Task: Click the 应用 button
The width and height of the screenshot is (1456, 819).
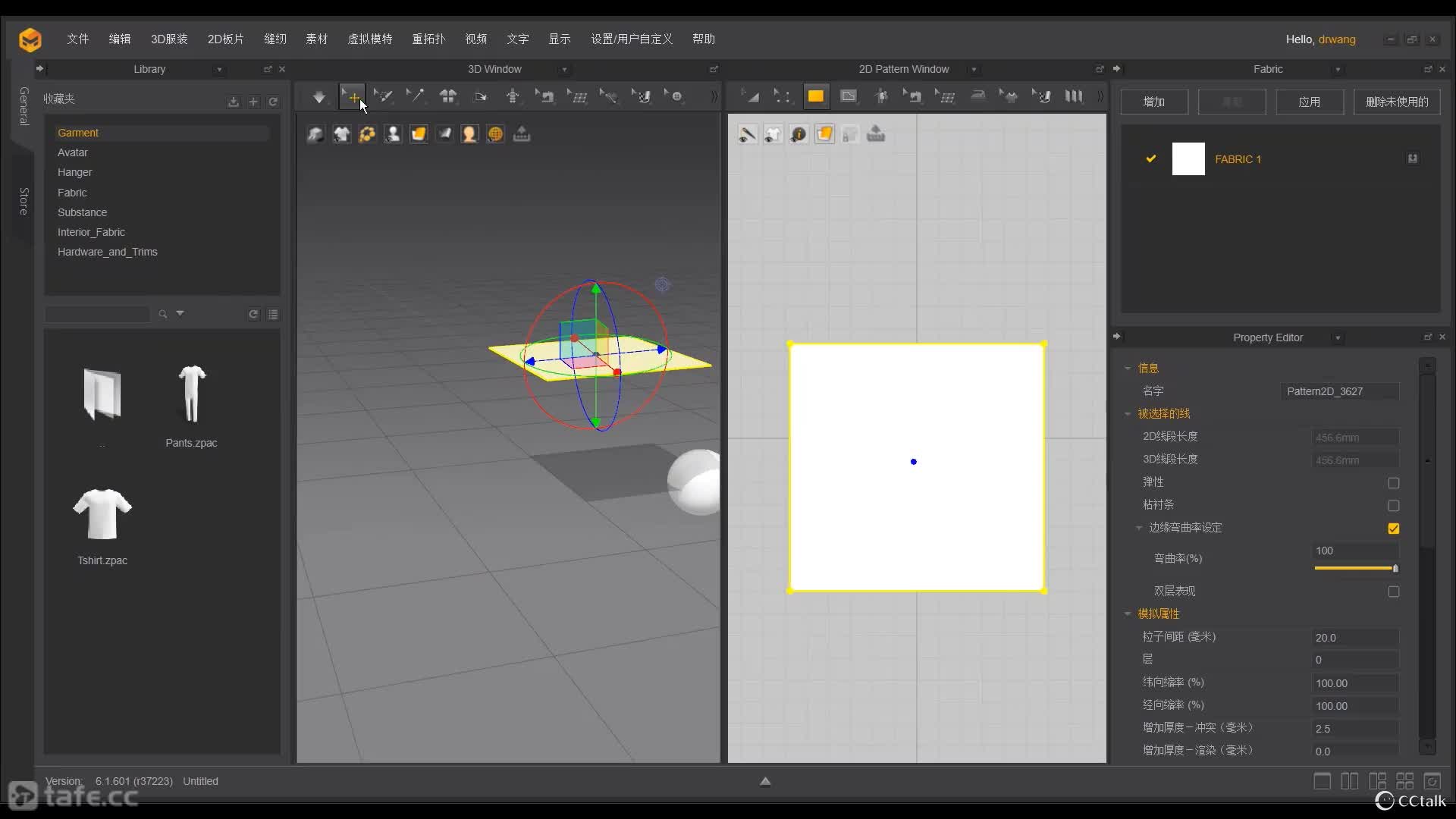Action: (1310, 102)
